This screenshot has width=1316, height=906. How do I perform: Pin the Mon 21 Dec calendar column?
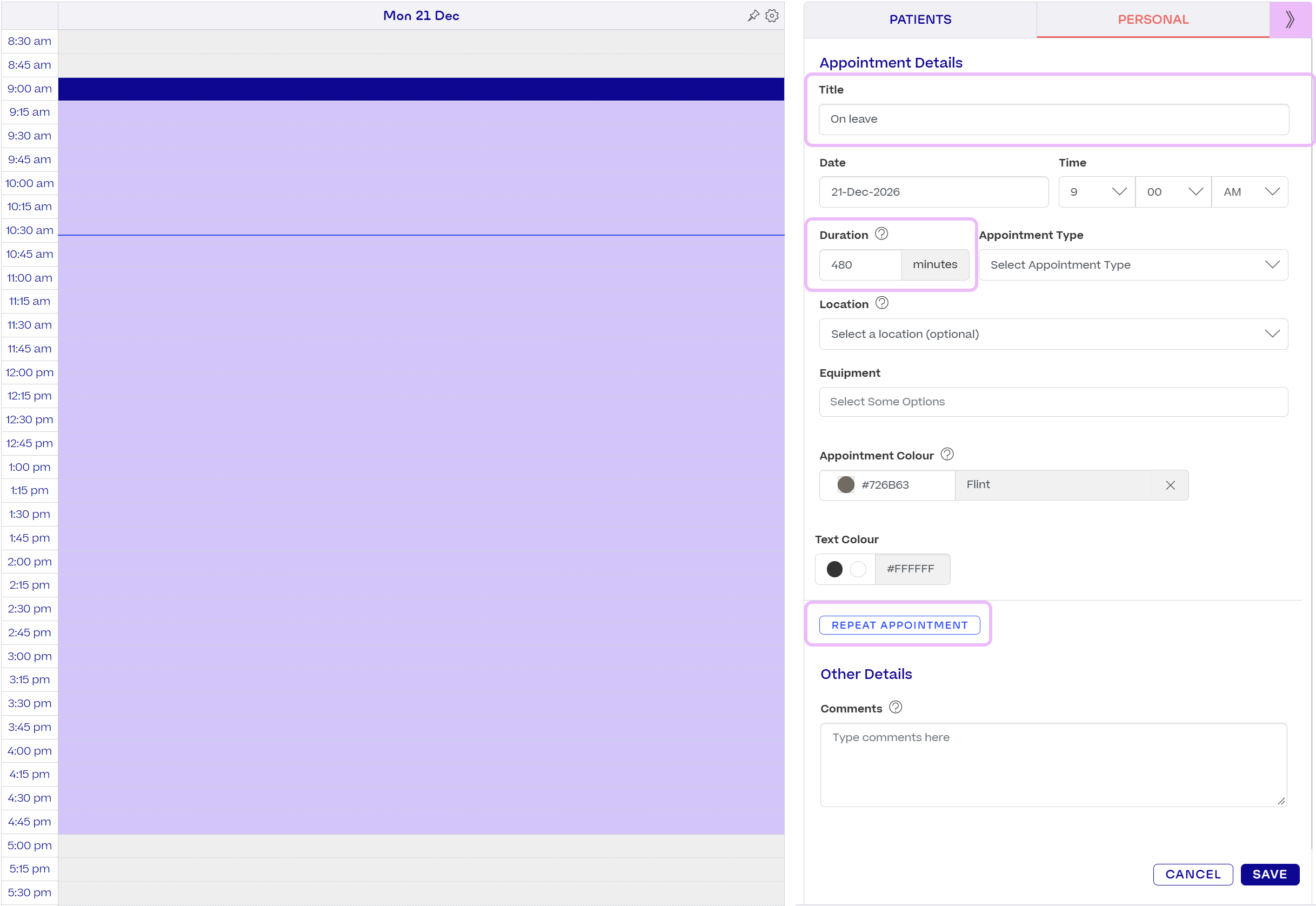point(753,16)
